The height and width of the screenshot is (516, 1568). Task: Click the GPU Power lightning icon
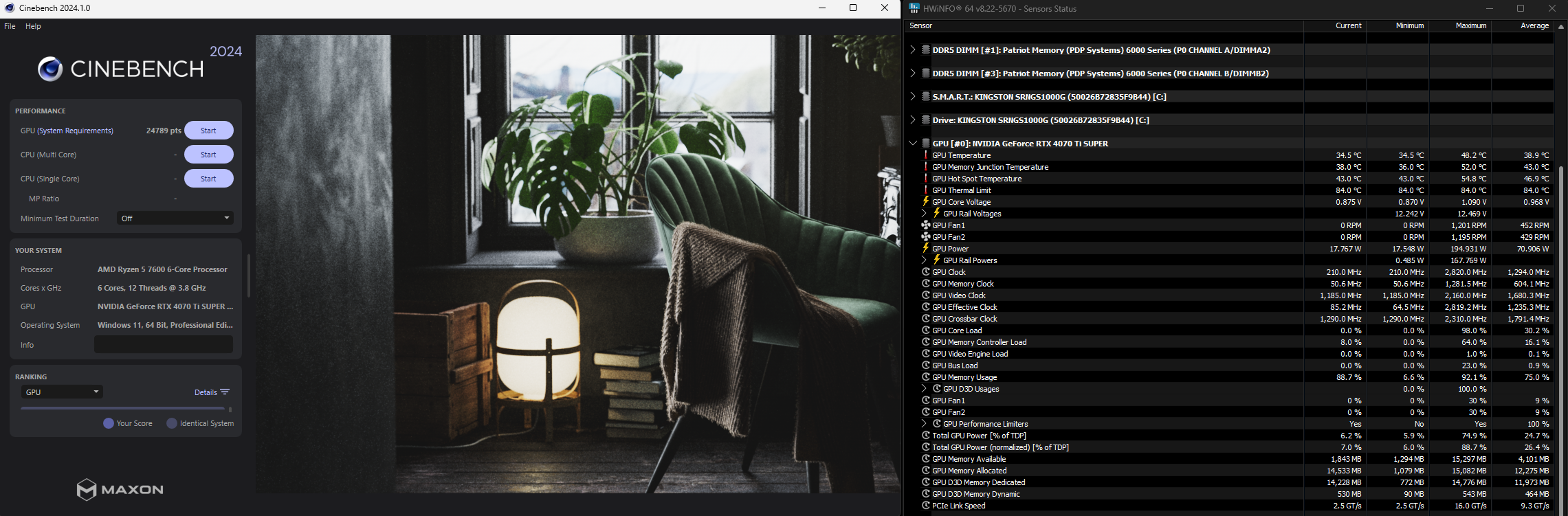926,249
